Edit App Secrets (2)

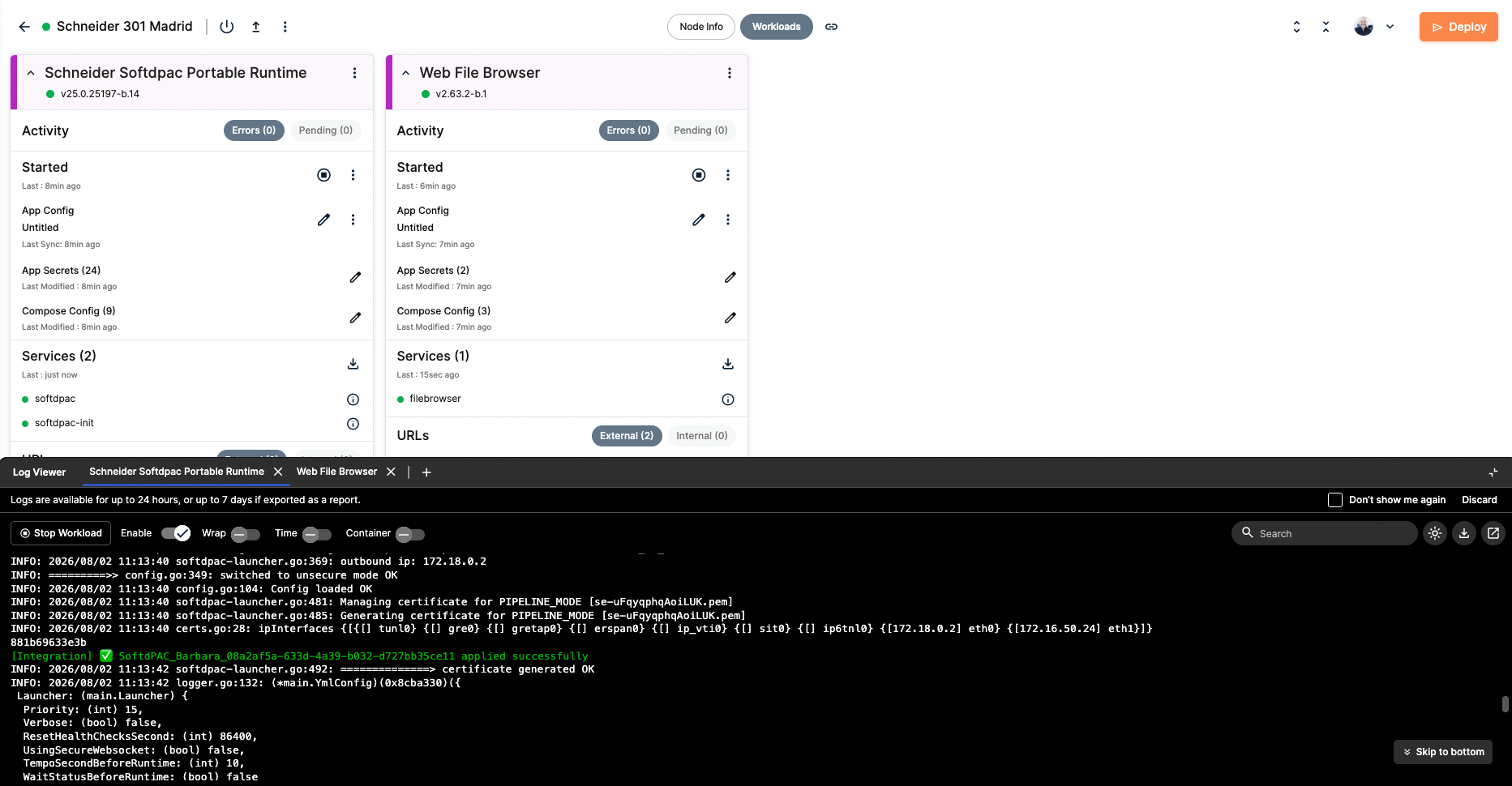point(730,277)
